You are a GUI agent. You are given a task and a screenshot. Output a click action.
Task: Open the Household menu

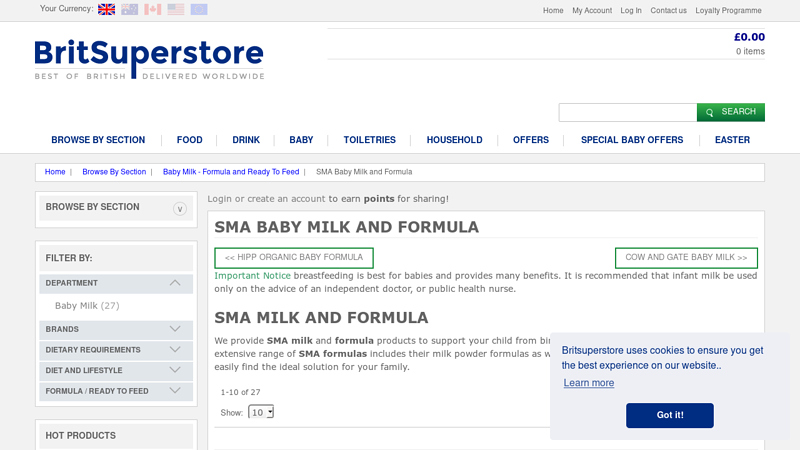click(455, 140)
